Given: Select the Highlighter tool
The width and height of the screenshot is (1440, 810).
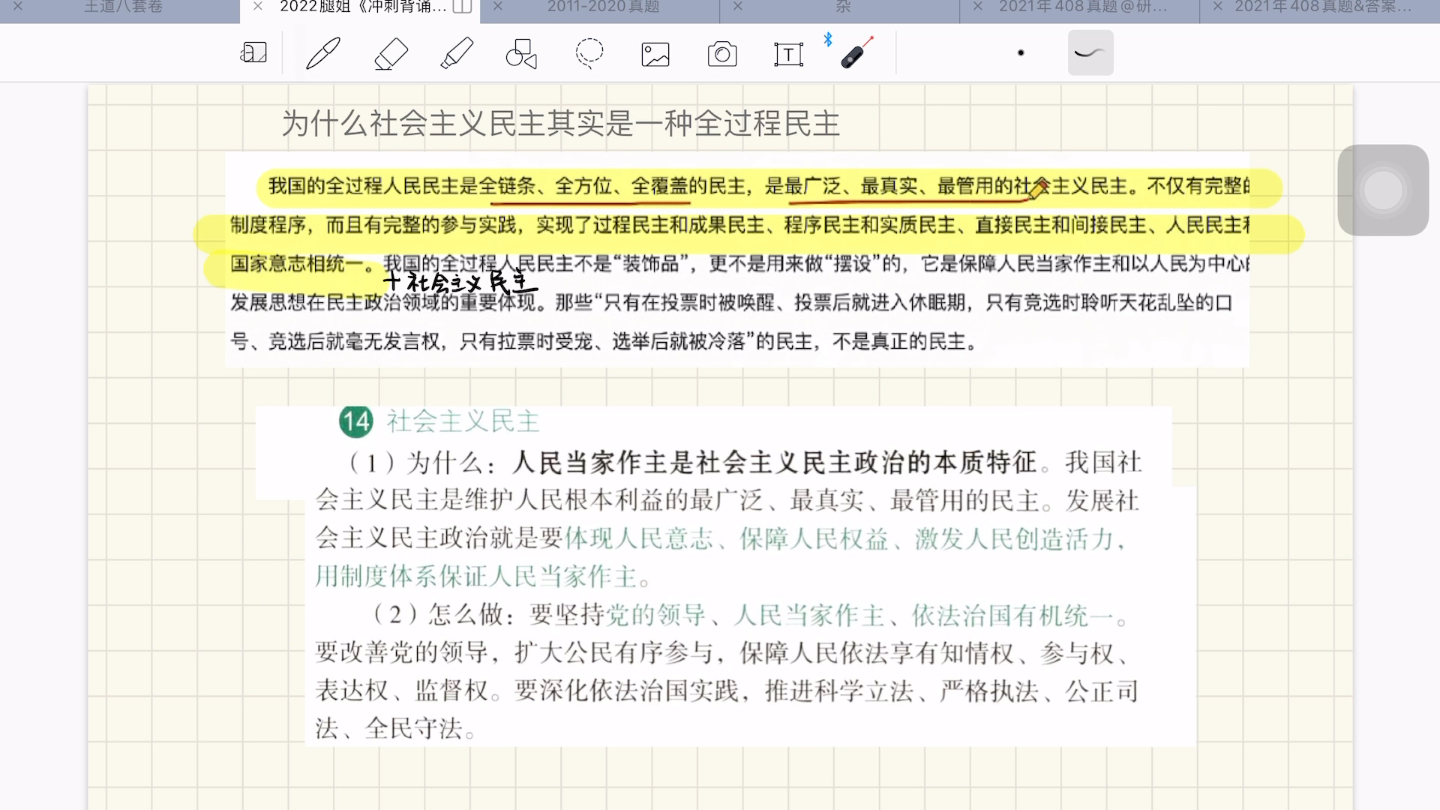Looking at the screenshot, I should point(456,54).
